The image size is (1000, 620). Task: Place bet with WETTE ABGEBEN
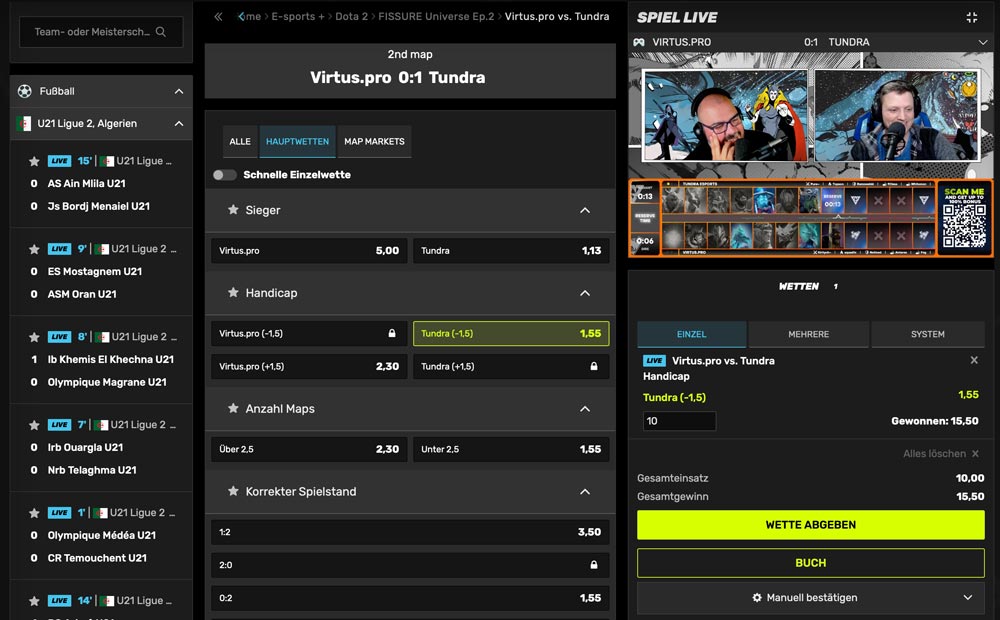tap(811, 525)
